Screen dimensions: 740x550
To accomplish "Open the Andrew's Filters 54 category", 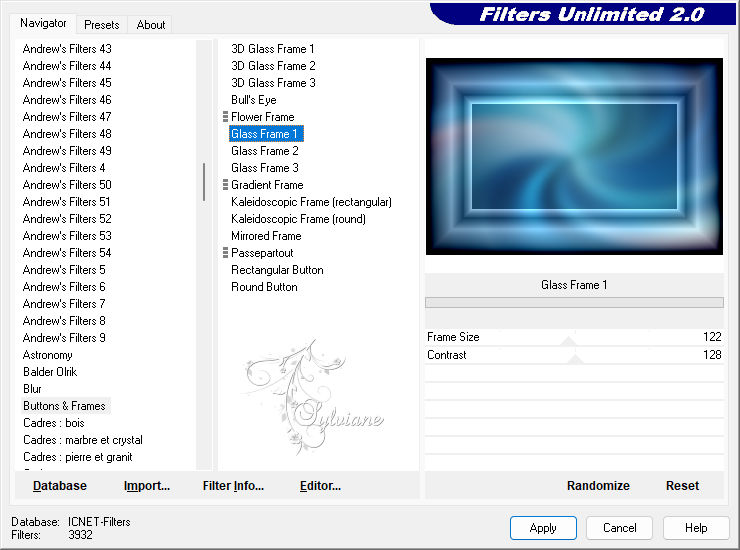I will pos(67,253).
